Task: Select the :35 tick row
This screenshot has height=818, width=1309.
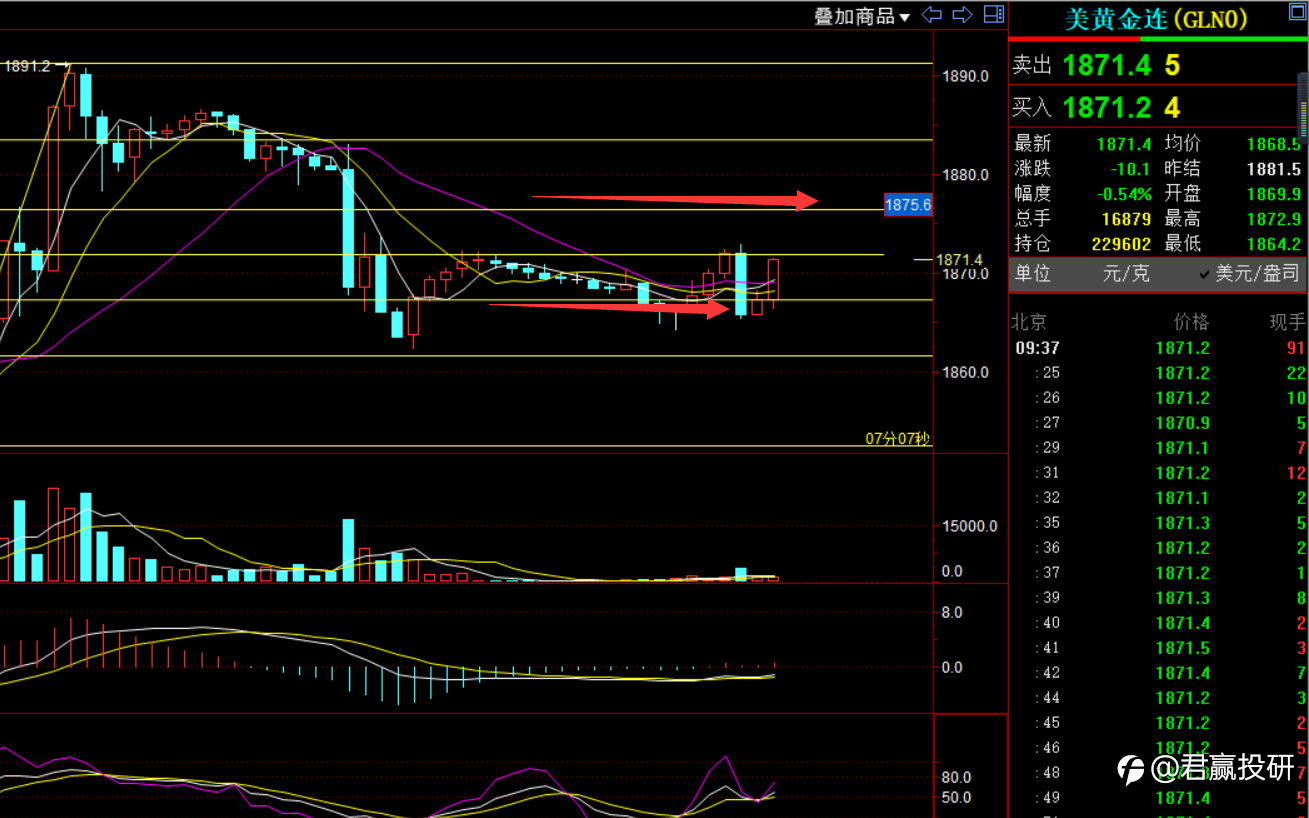Action: click(x=1158, y=523)
